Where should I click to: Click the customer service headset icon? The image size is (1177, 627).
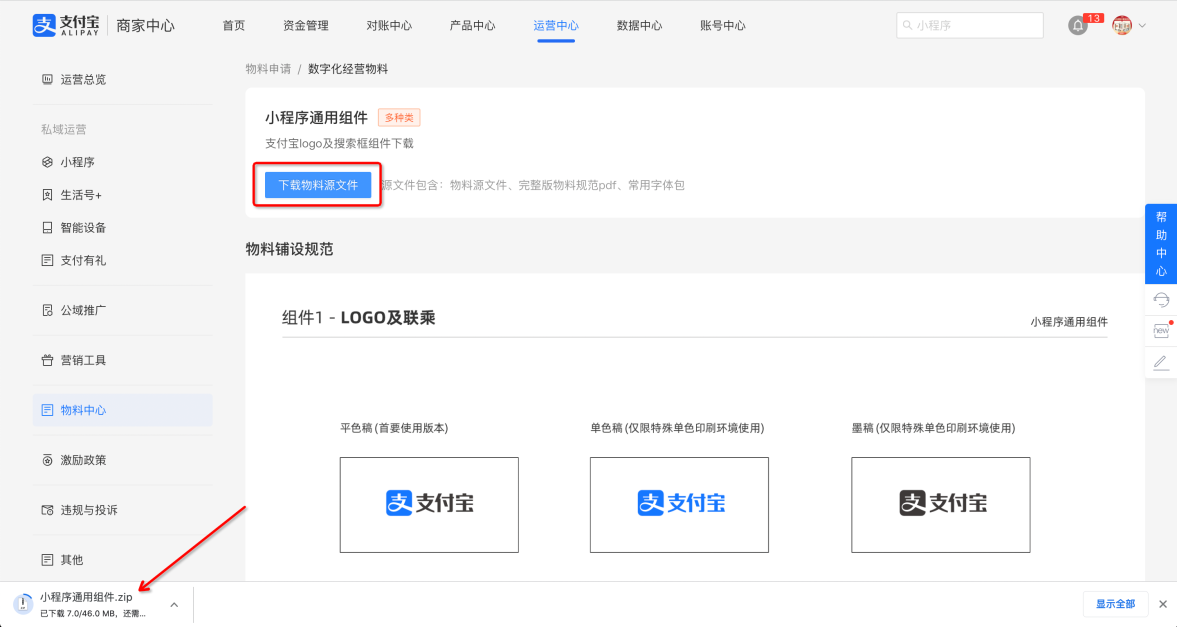1160,300
